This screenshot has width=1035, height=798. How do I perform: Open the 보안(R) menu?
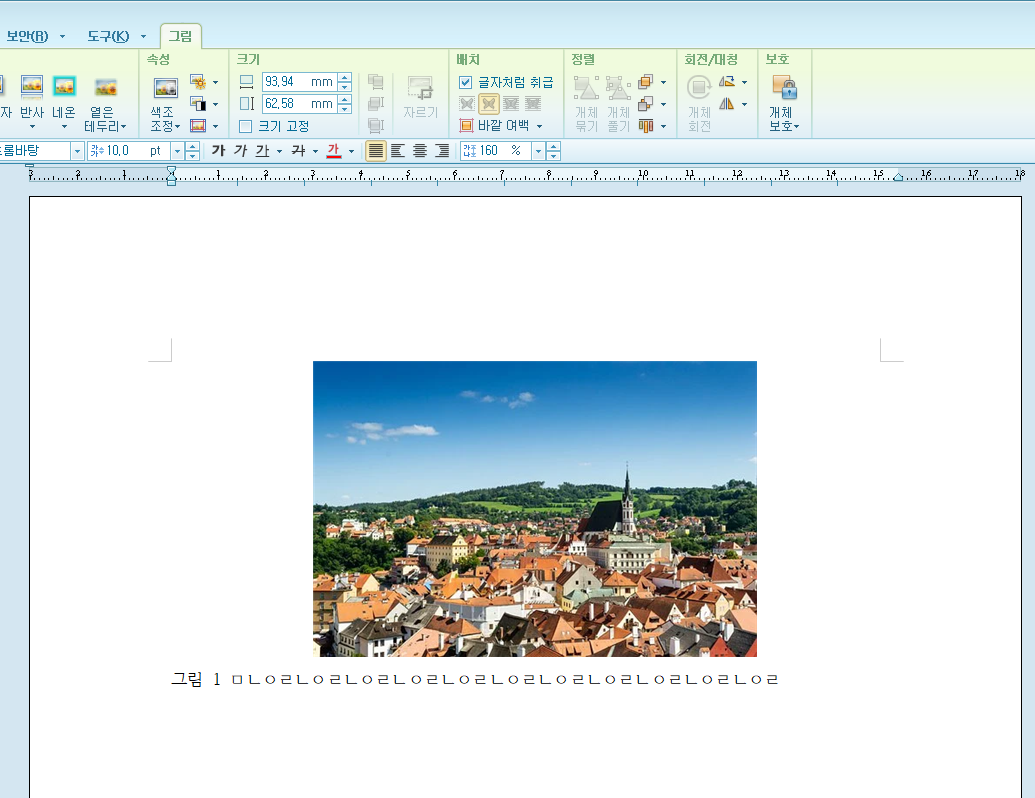[x=26, y=36]
